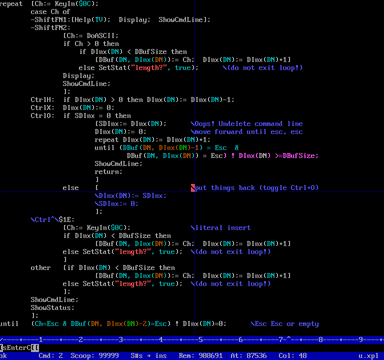Click ruler column mark 2
The width and height of the screenshot is (384, 360).
[x=81, y=340]
